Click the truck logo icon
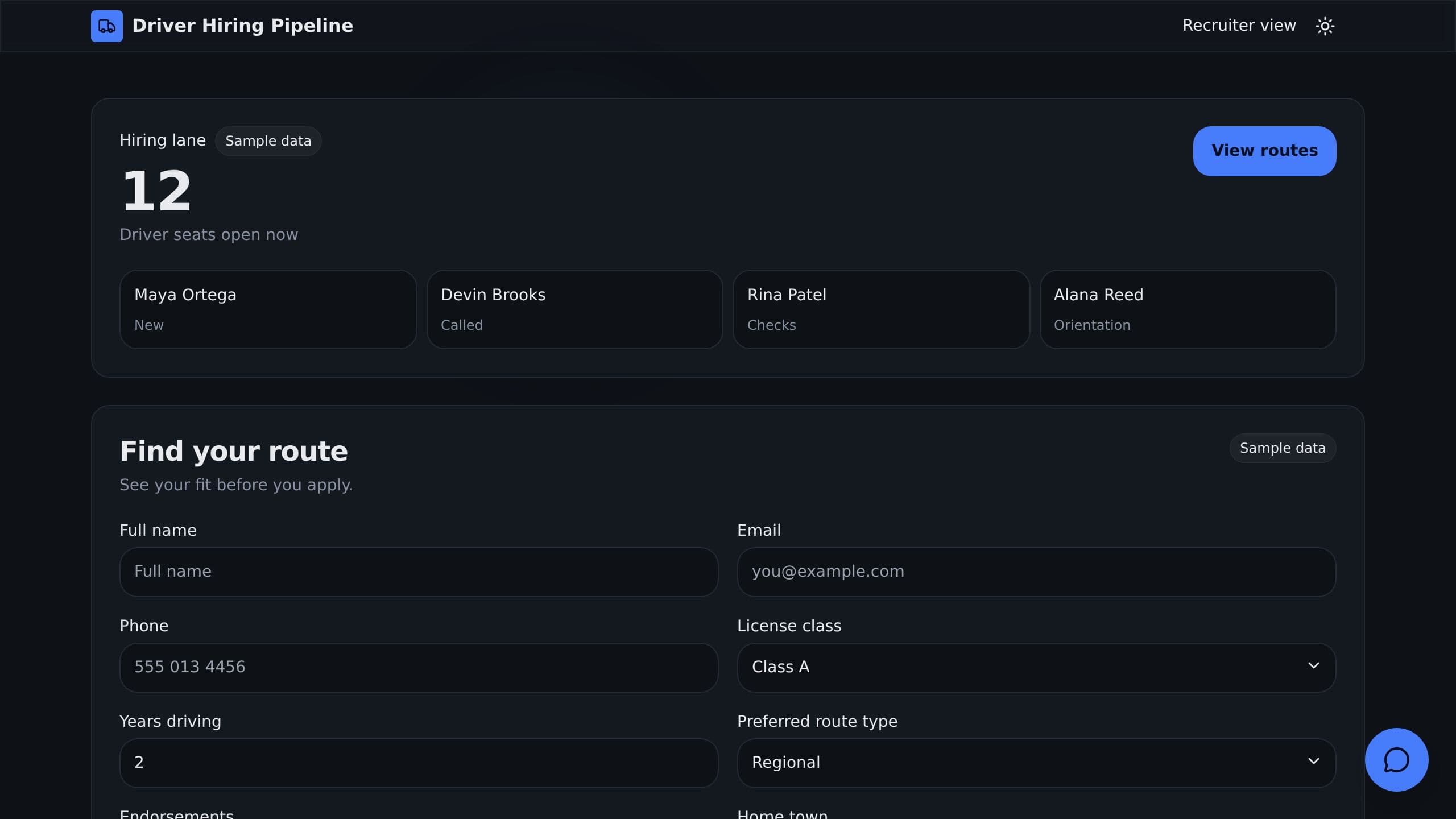The height and width of the screenshot is (819, 1456). point(107,26)
